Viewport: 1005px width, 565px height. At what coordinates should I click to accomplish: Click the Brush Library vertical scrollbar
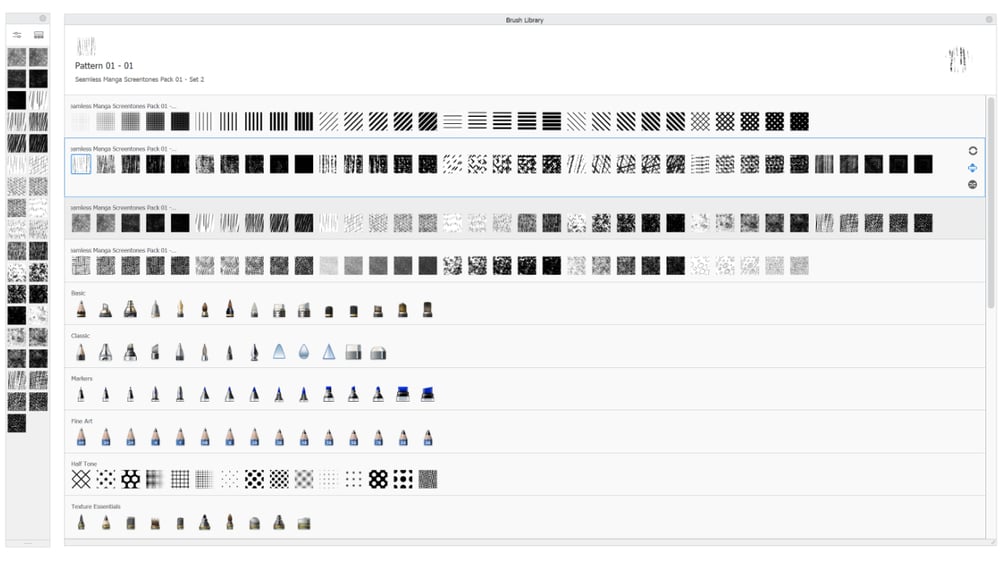coord(991,205)
